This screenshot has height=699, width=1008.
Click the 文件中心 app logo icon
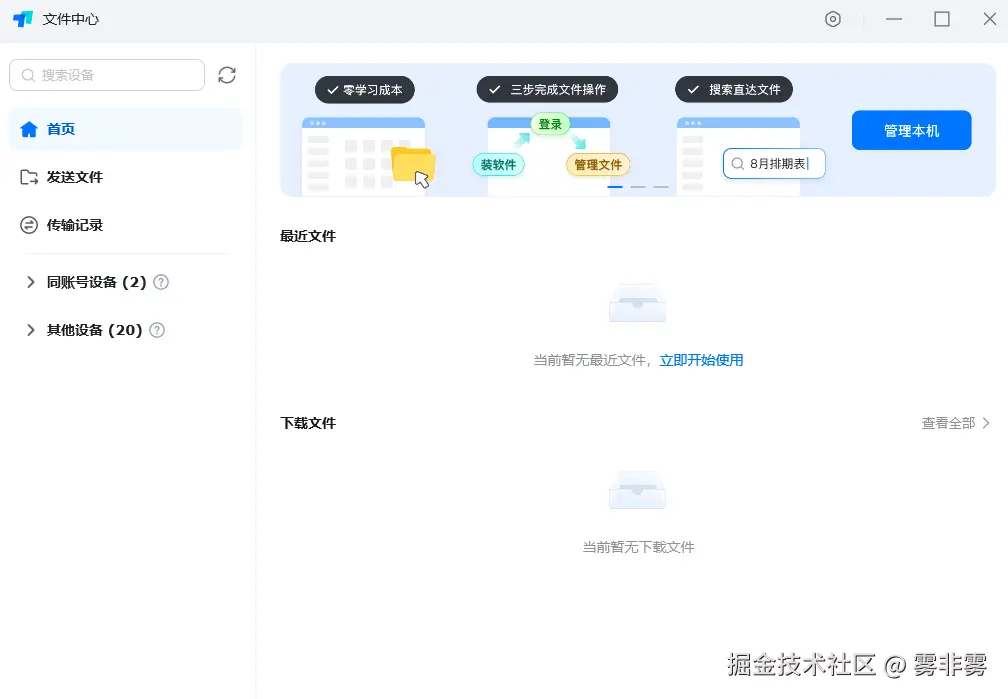tap(23, 19)
